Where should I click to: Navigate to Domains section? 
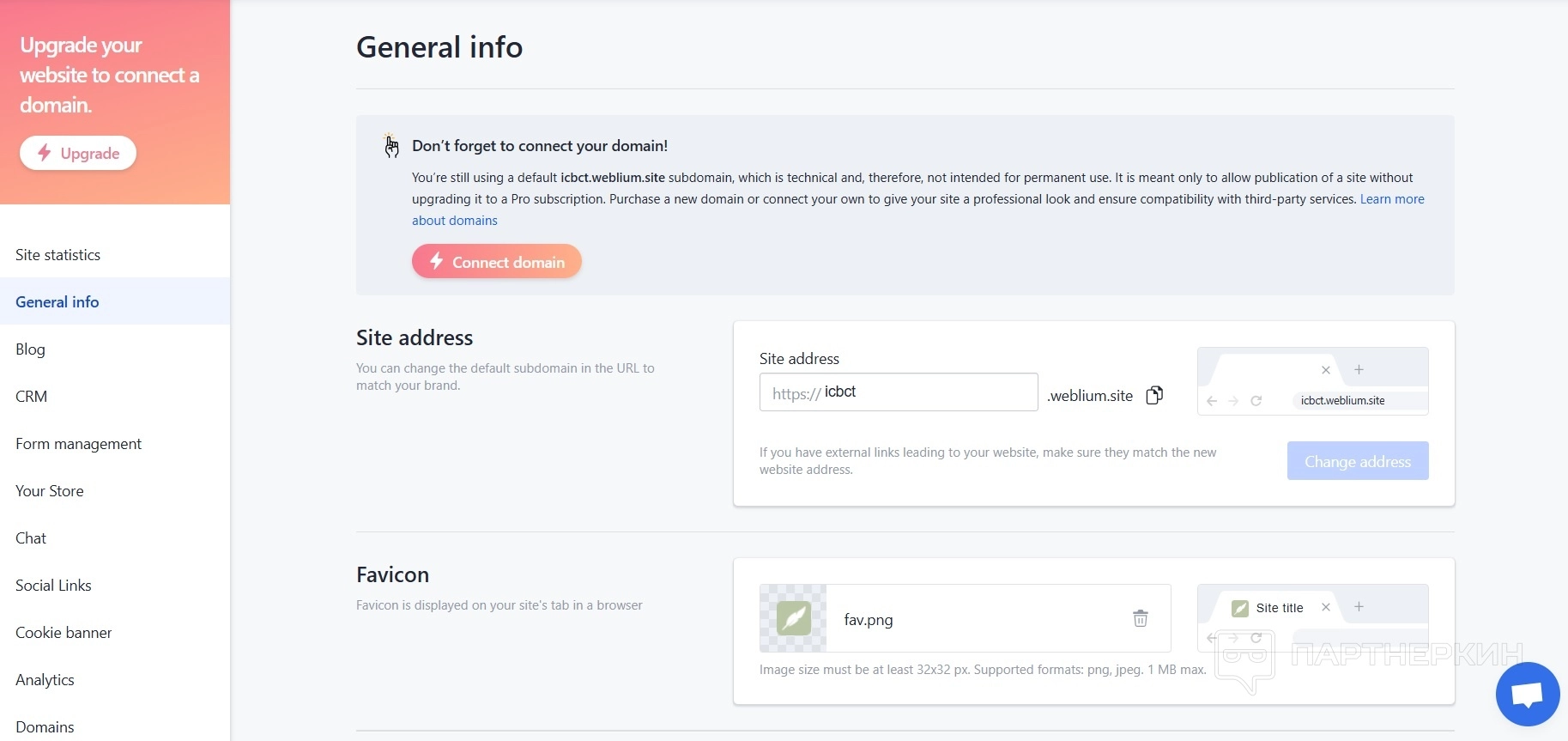pyautogui.click(x=45, y=727)
